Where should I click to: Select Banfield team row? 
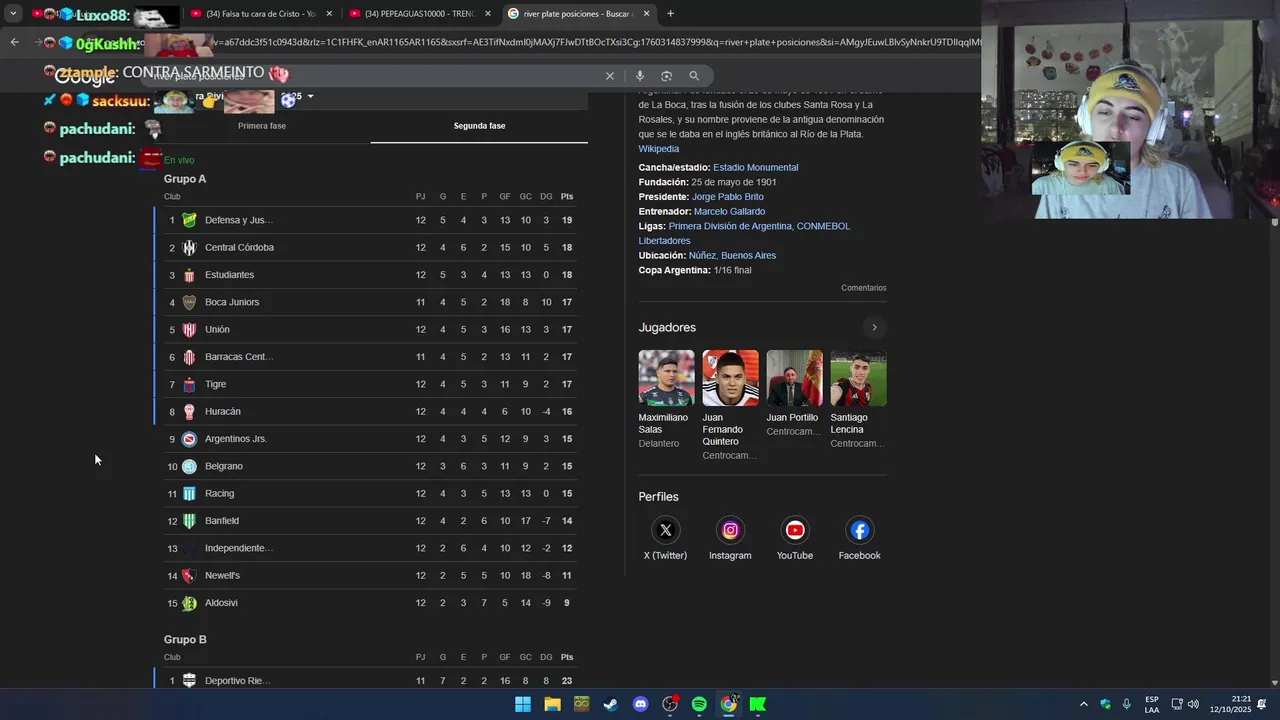(x=369, y=521)
